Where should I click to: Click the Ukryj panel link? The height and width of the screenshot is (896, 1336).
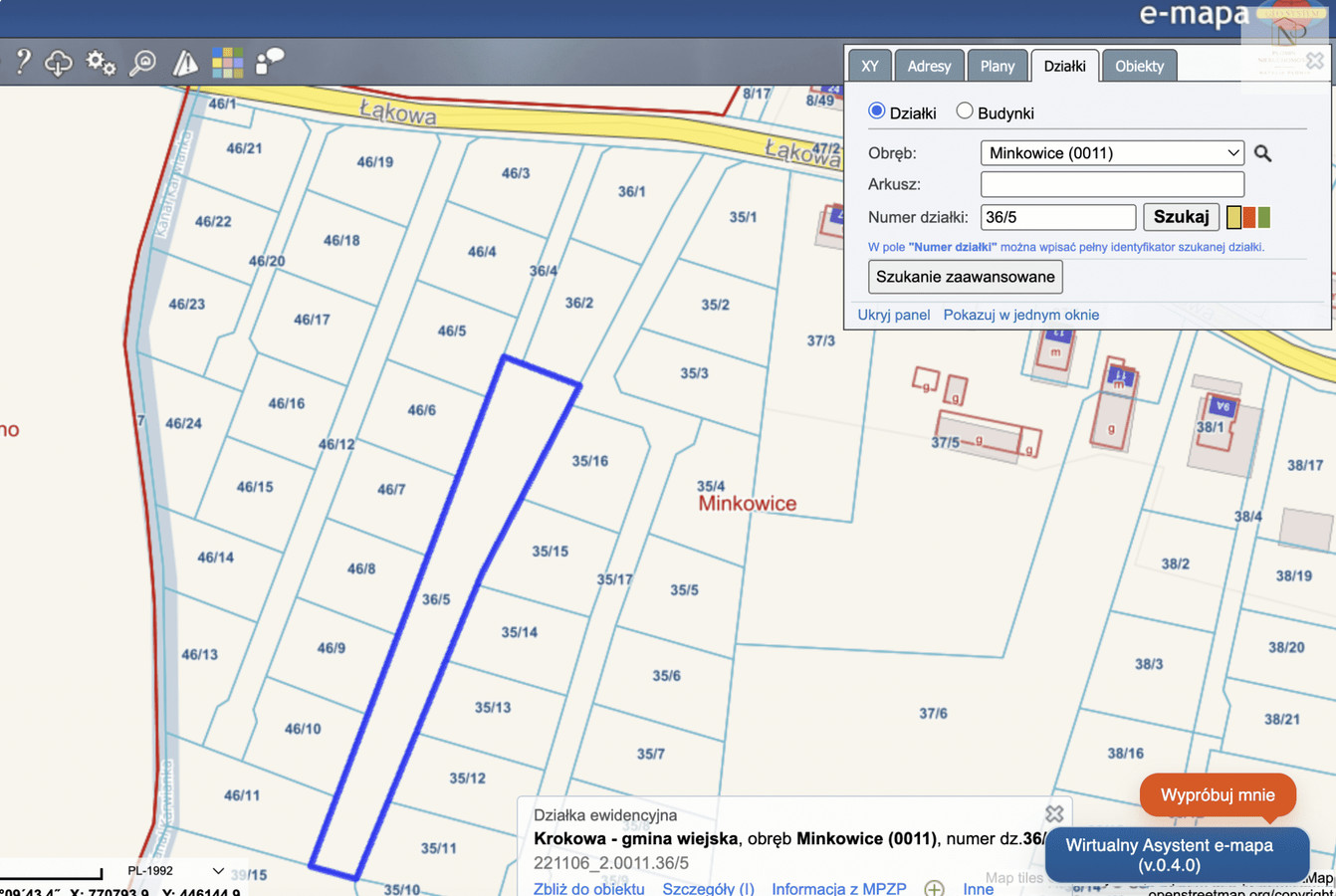click(894, 315)
